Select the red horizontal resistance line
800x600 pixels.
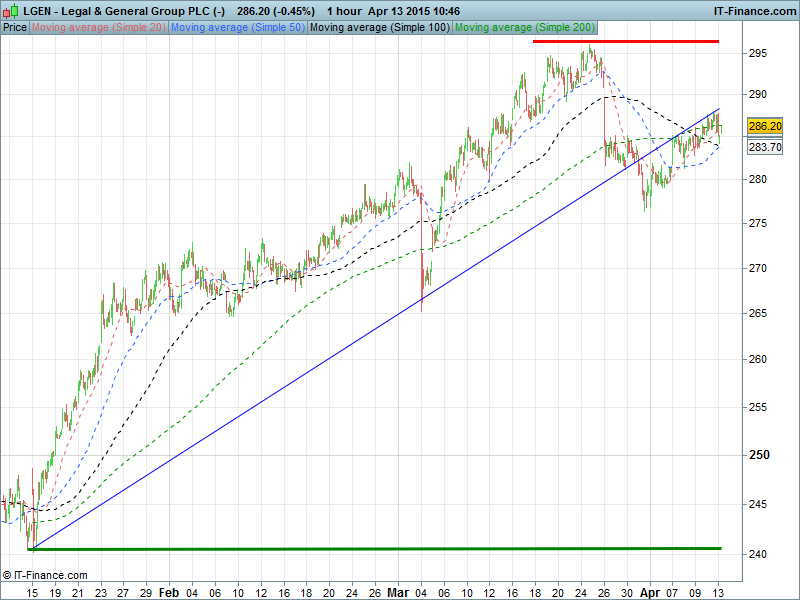pos(625,41)
